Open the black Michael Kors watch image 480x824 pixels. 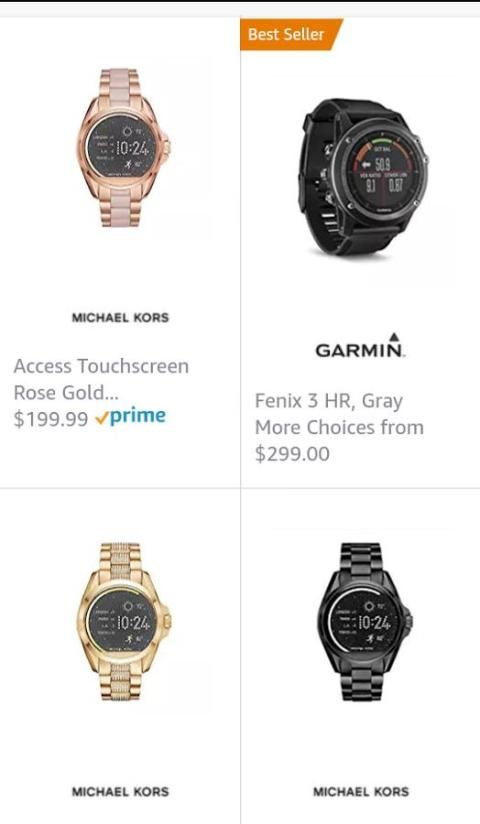(364, 622)
